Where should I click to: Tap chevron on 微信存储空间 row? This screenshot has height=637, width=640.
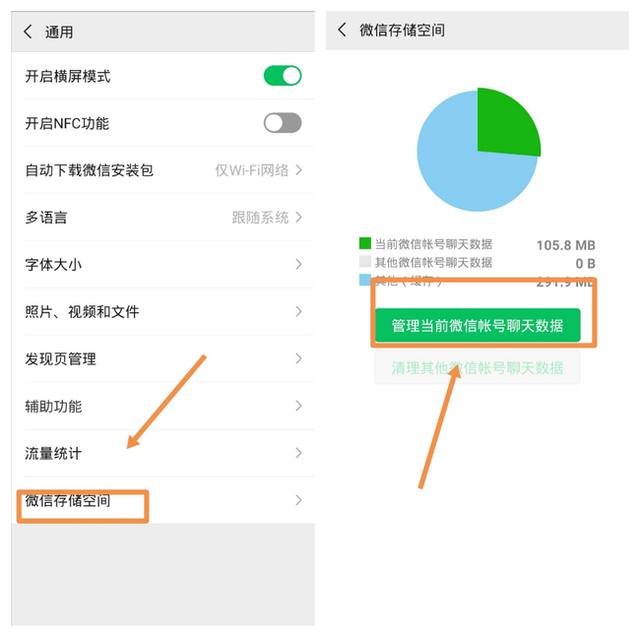pyautogui.click(x=299, y=500)
